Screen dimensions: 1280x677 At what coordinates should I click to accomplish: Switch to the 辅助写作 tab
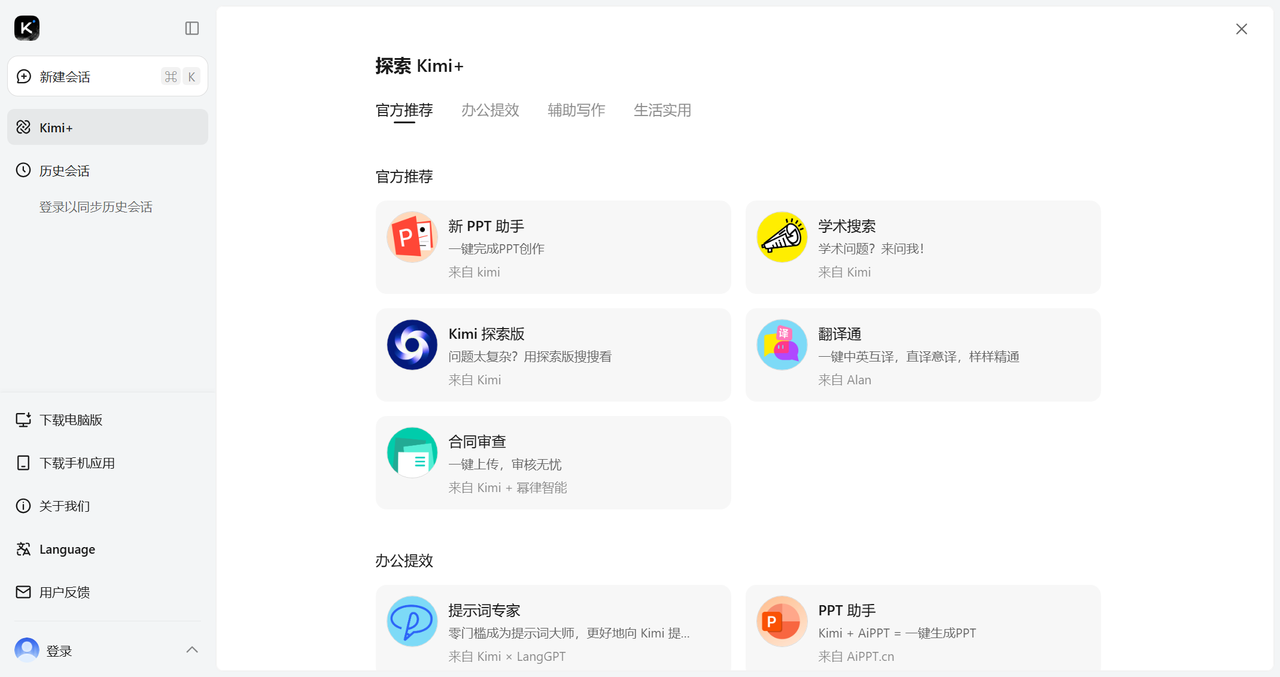point(576,110)
